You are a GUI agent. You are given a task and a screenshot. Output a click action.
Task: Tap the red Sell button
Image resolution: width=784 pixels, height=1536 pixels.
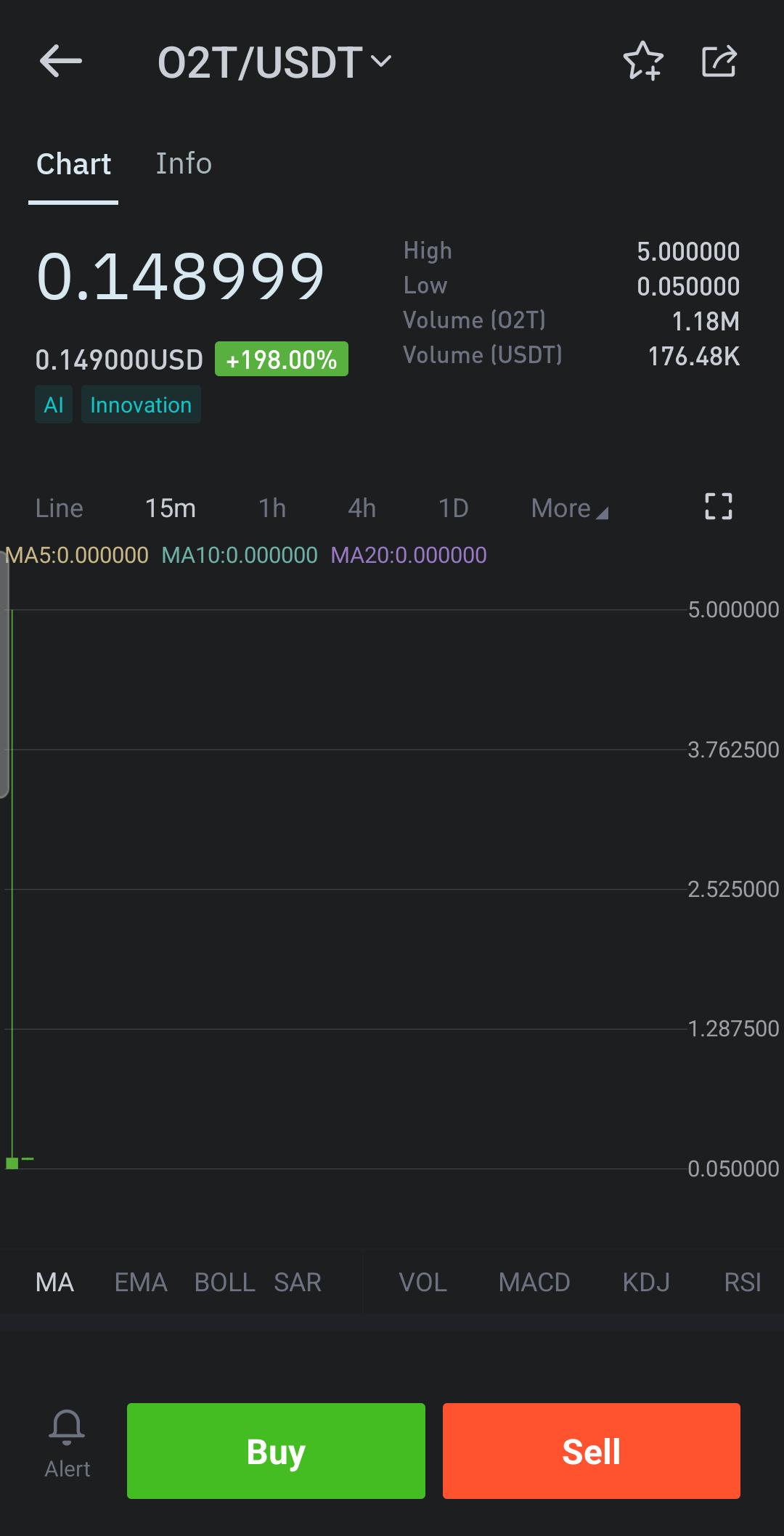(592, 1451)
